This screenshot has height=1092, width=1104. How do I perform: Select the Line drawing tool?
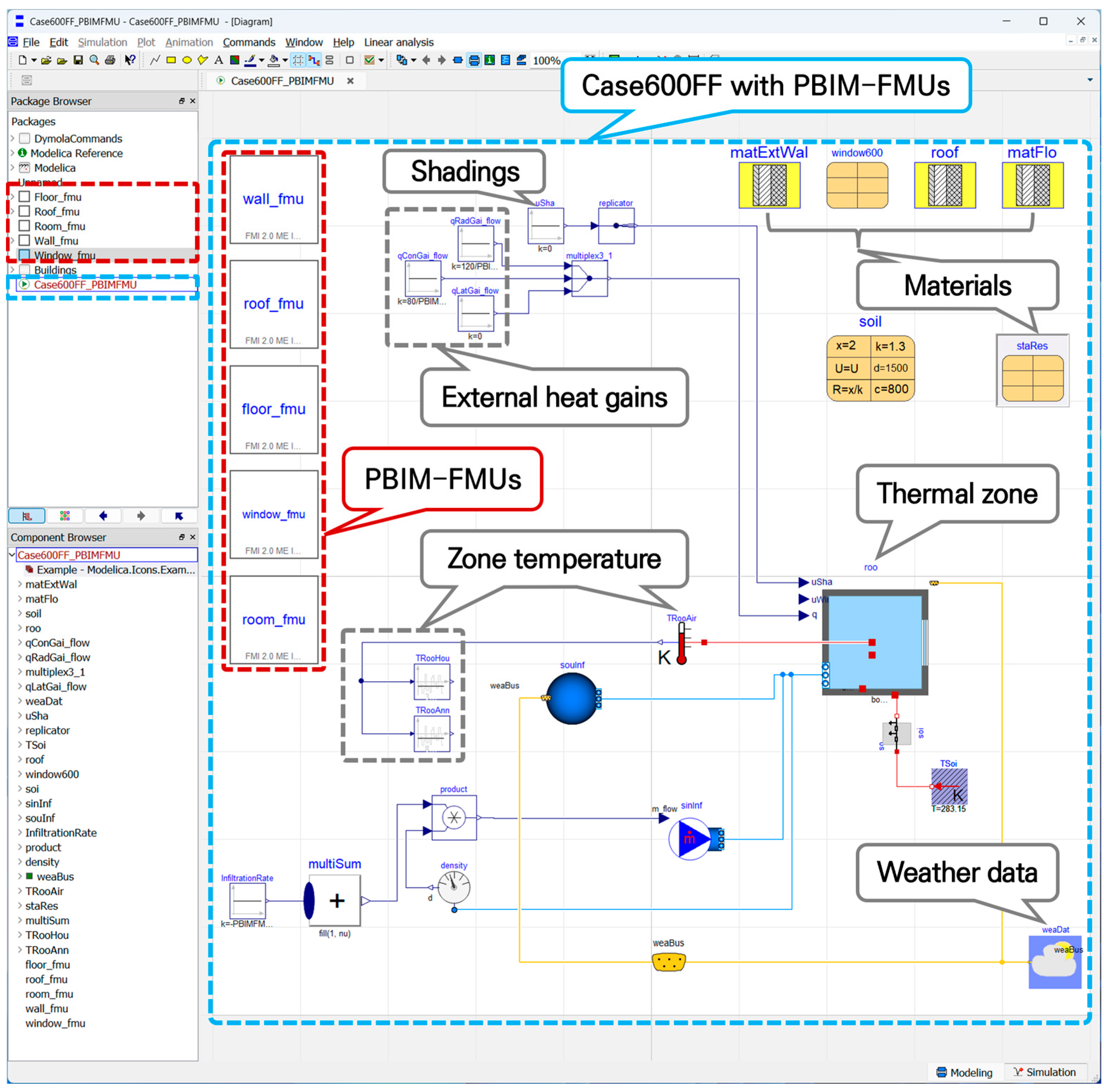click(155, 60)
